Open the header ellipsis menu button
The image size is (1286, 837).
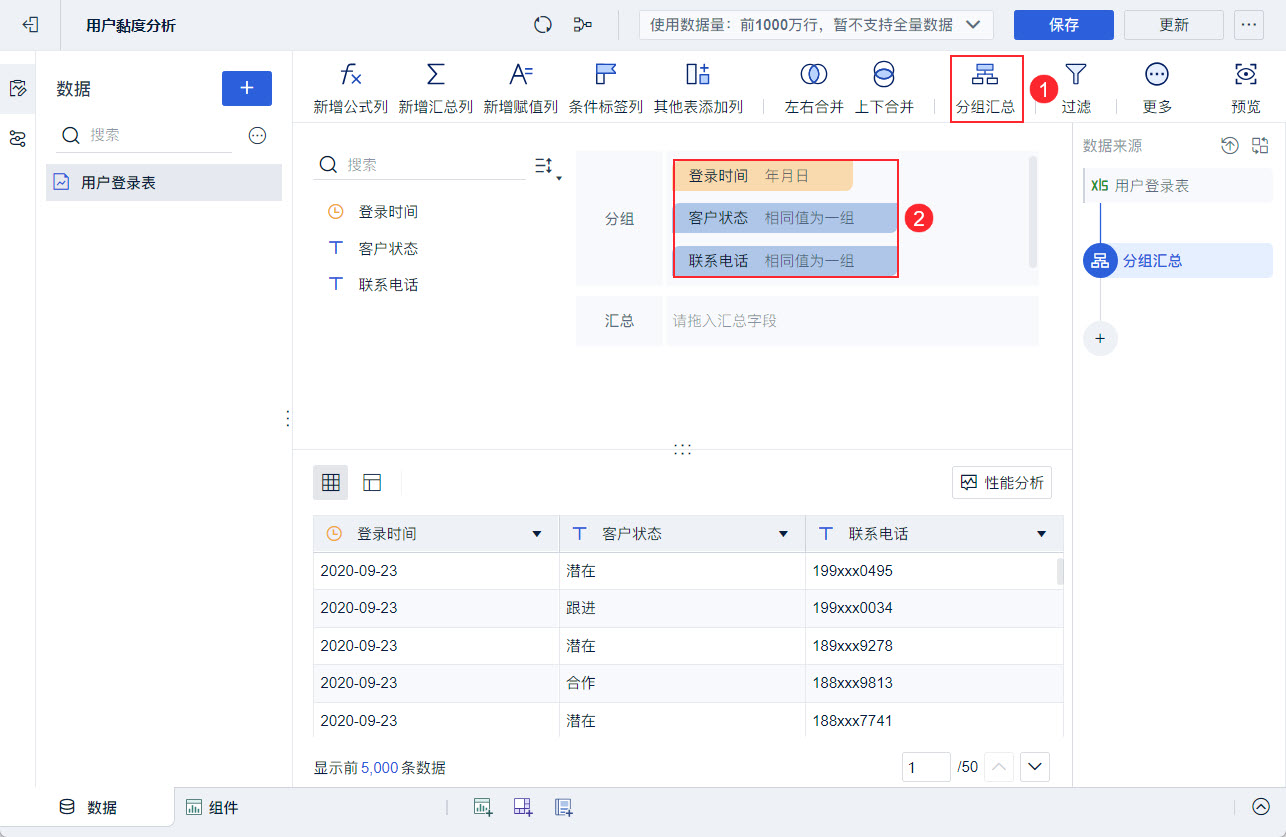coord(1249,25)
